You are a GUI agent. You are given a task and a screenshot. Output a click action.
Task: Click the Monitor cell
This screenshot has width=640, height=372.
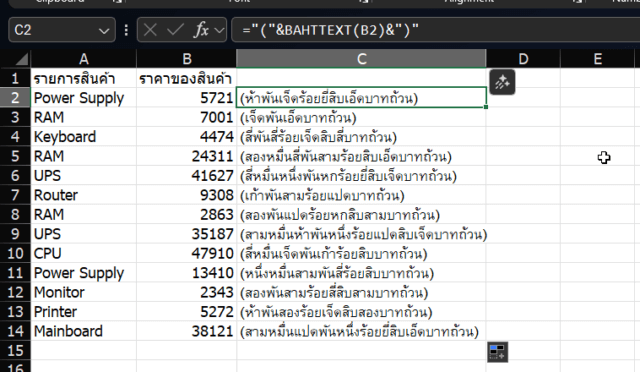[x=84, y=292]
